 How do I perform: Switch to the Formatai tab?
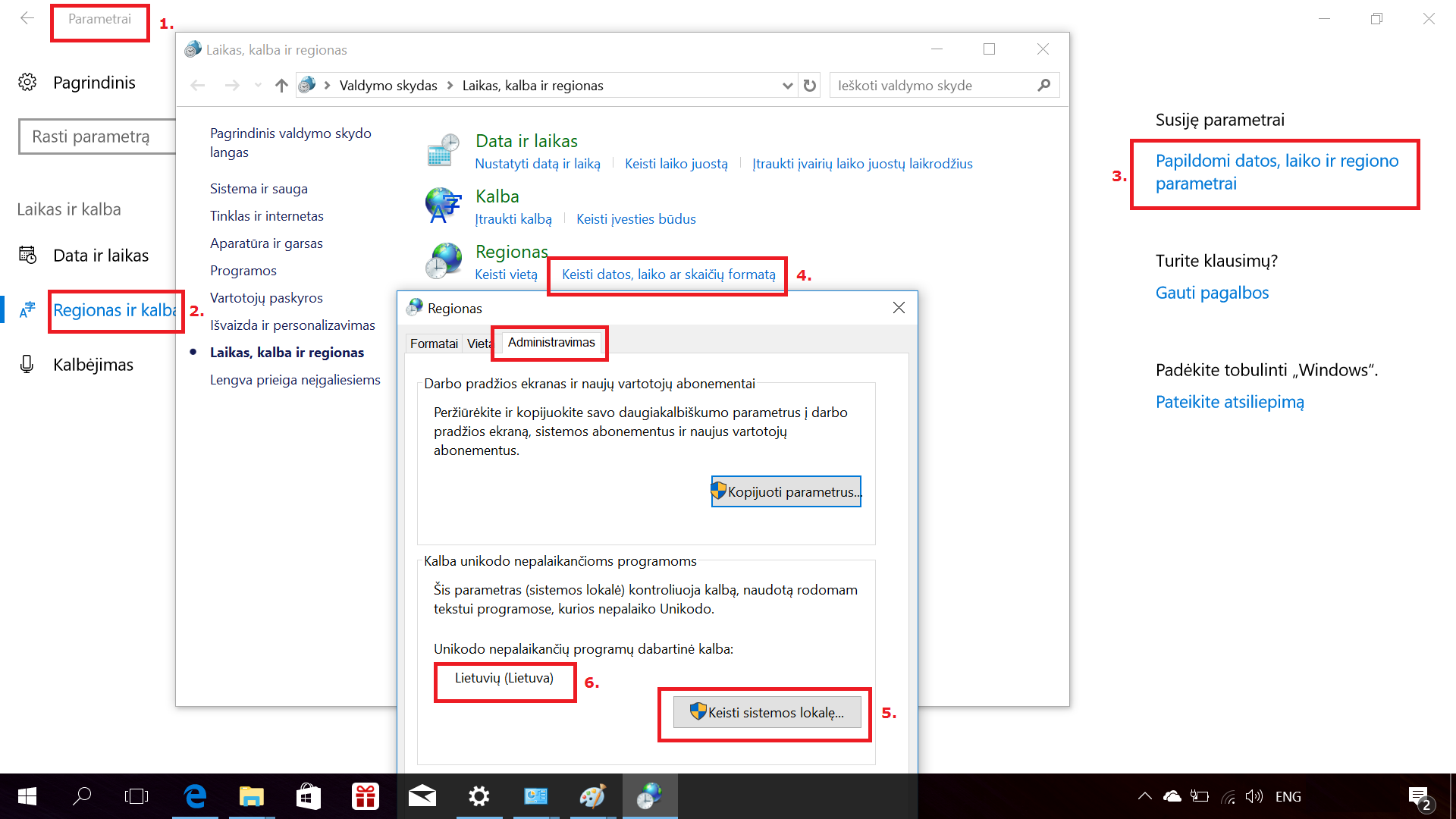point(434,344)
